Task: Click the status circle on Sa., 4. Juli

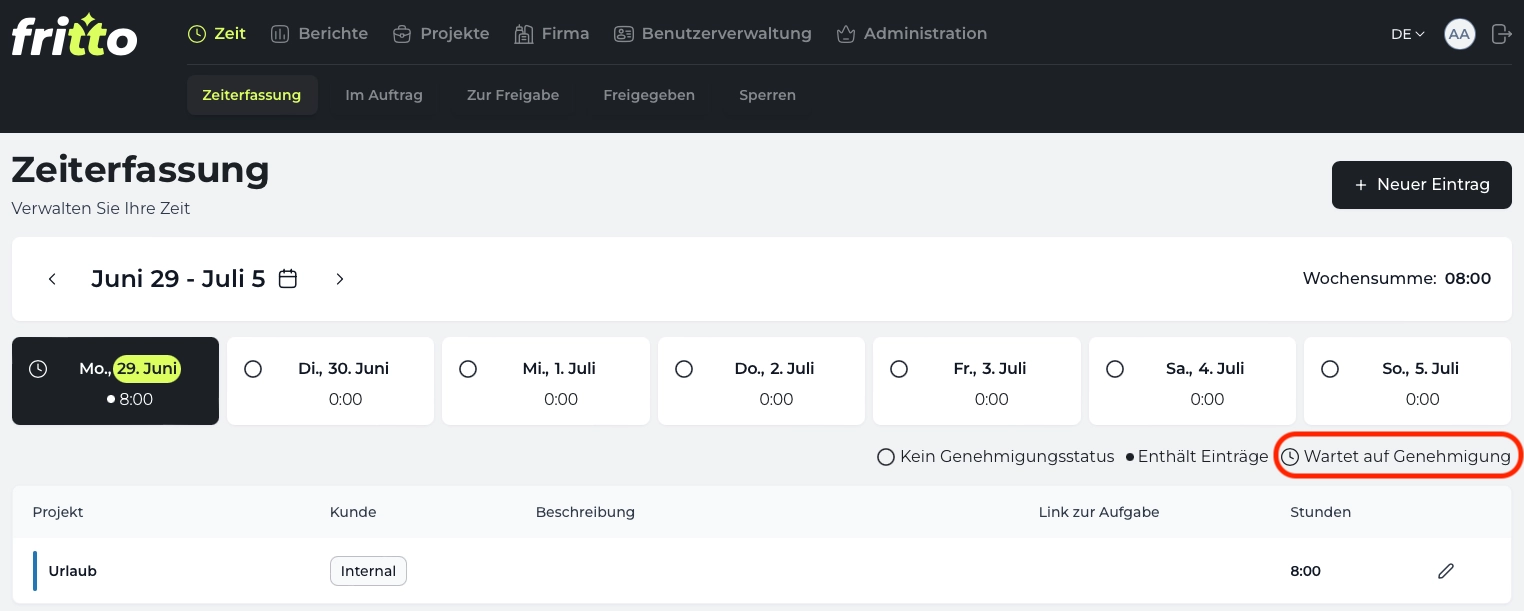Action: pos(1115,369)
